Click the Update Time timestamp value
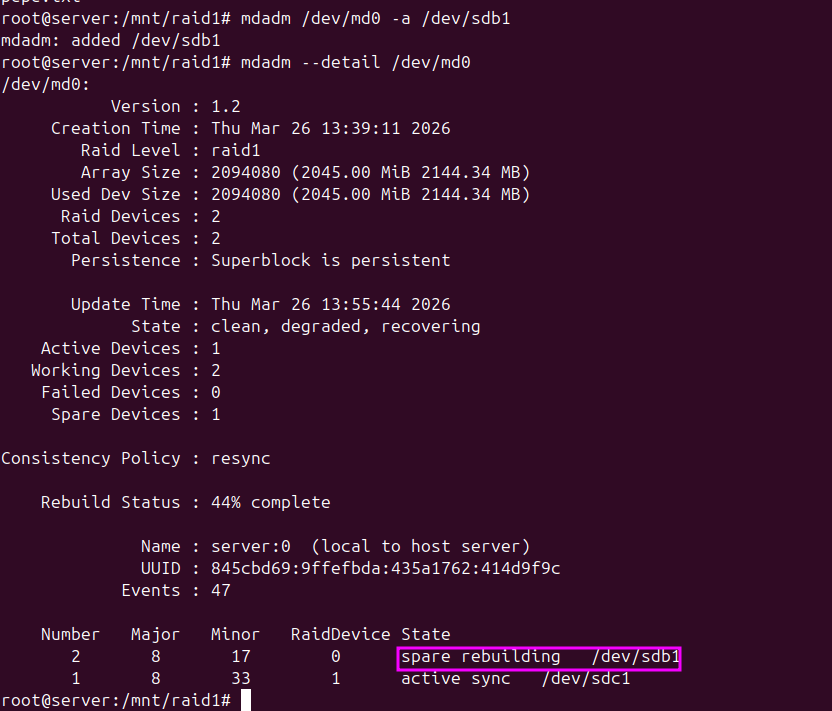Screen dimensions: 832x711 coord(330,304)
